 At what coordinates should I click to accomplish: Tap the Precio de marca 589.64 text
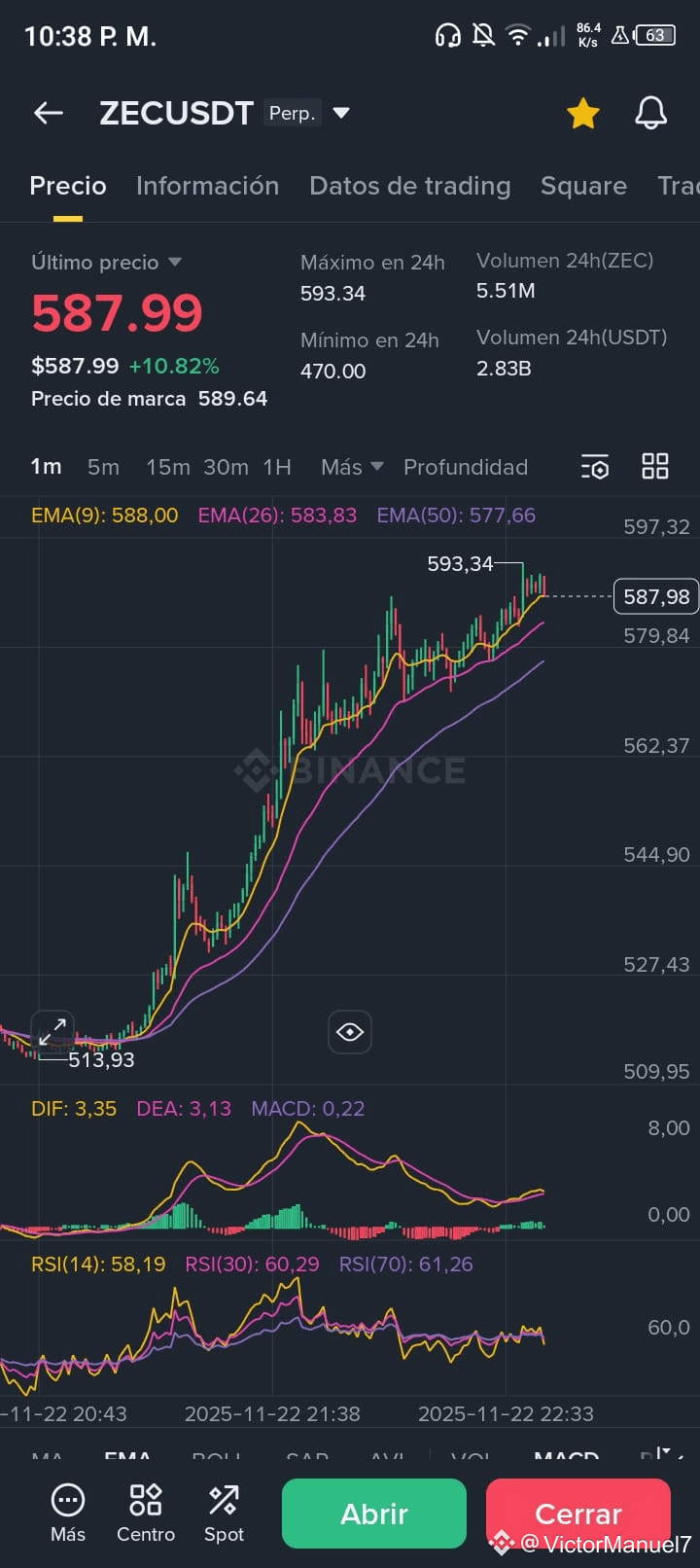pyautogui.click(x=149, y=399)
